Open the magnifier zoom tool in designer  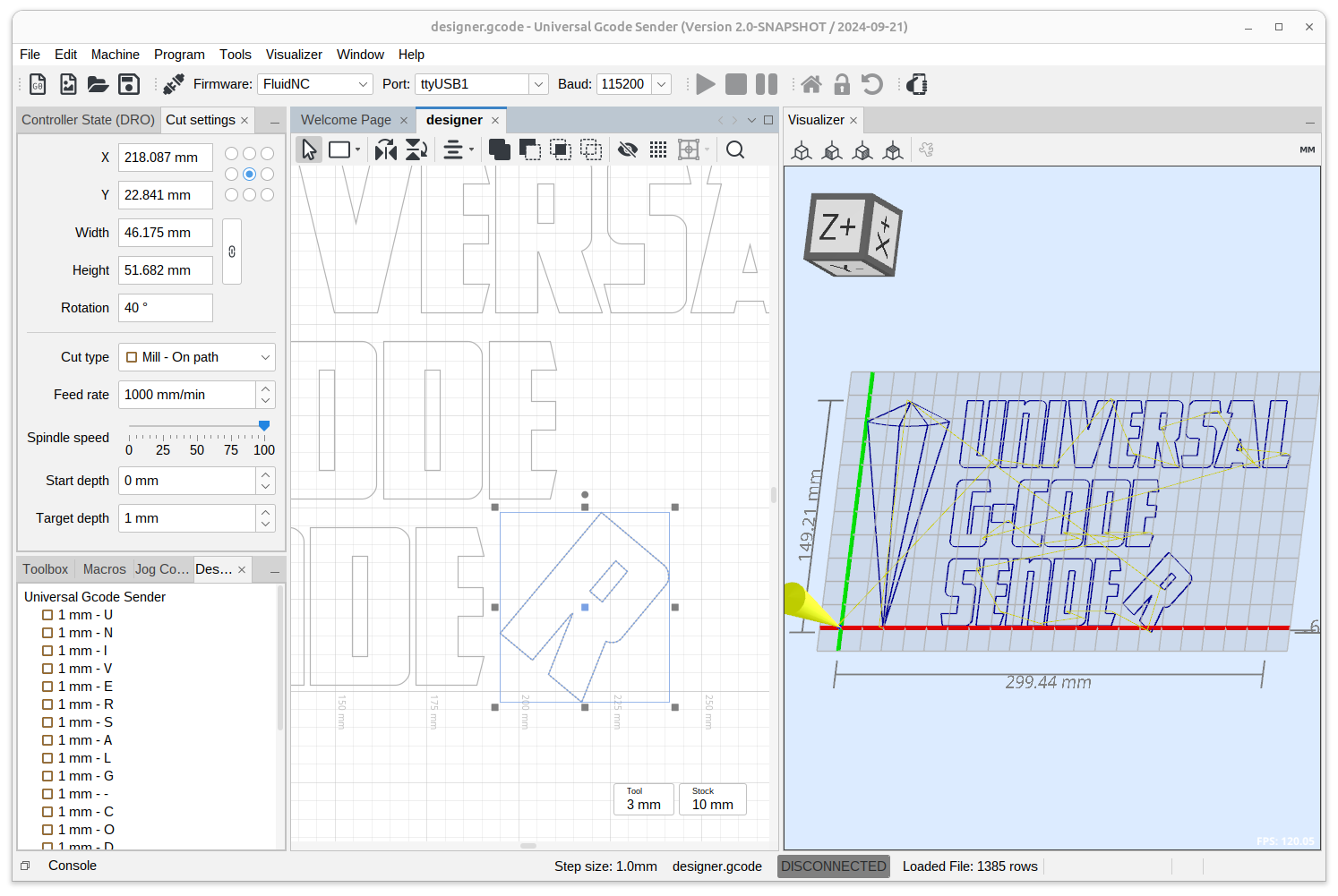click(x=734, y=149)
